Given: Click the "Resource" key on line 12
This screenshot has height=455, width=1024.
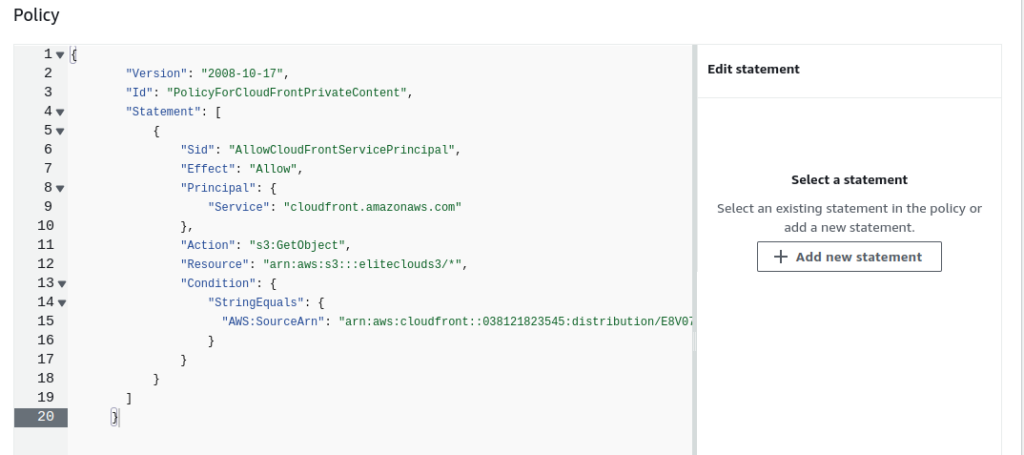Looking at the screenshot, I should coord(215,264).
